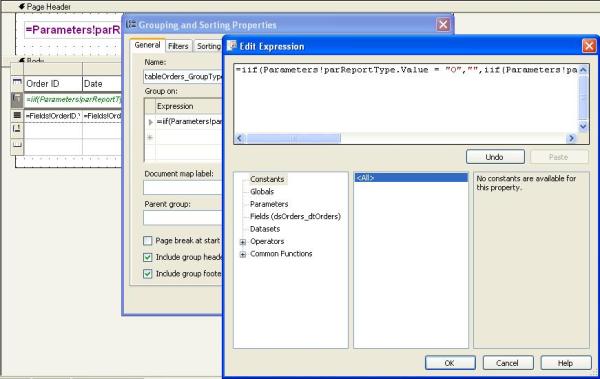Click the table header row handle icon
Viewport: 600px width, 379px height.
click(17, 82)
